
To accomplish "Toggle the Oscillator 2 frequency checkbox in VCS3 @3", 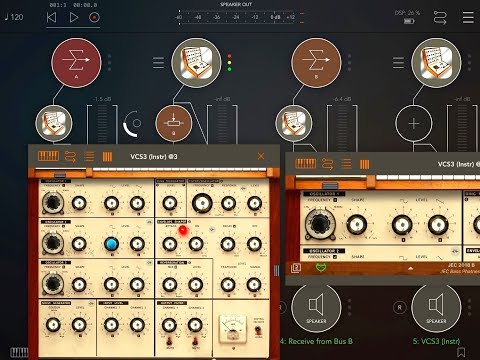I will (64, 226).
